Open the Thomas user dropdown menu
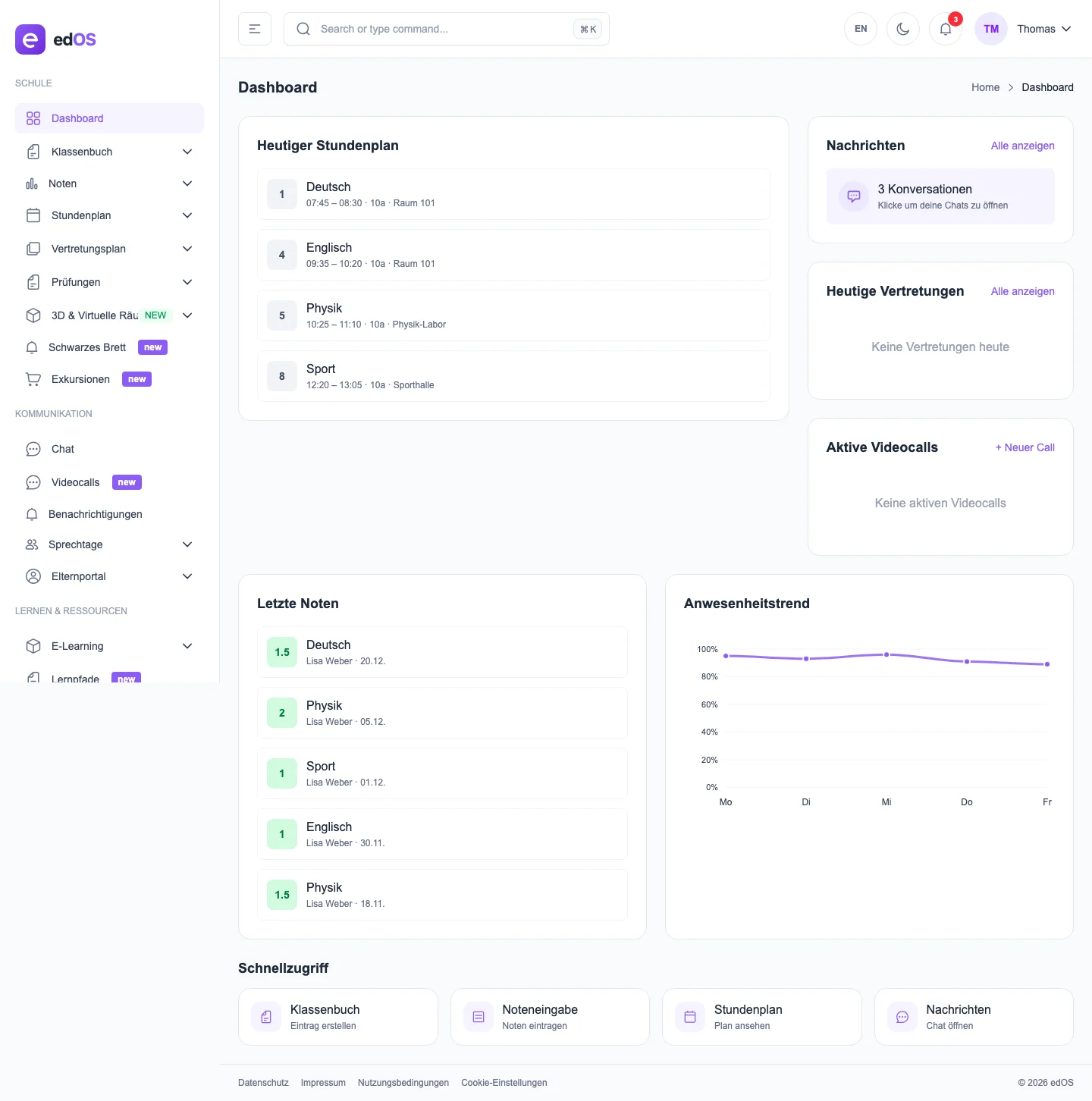This screenshot has width=1092, height=1101. pos(1044,29)
